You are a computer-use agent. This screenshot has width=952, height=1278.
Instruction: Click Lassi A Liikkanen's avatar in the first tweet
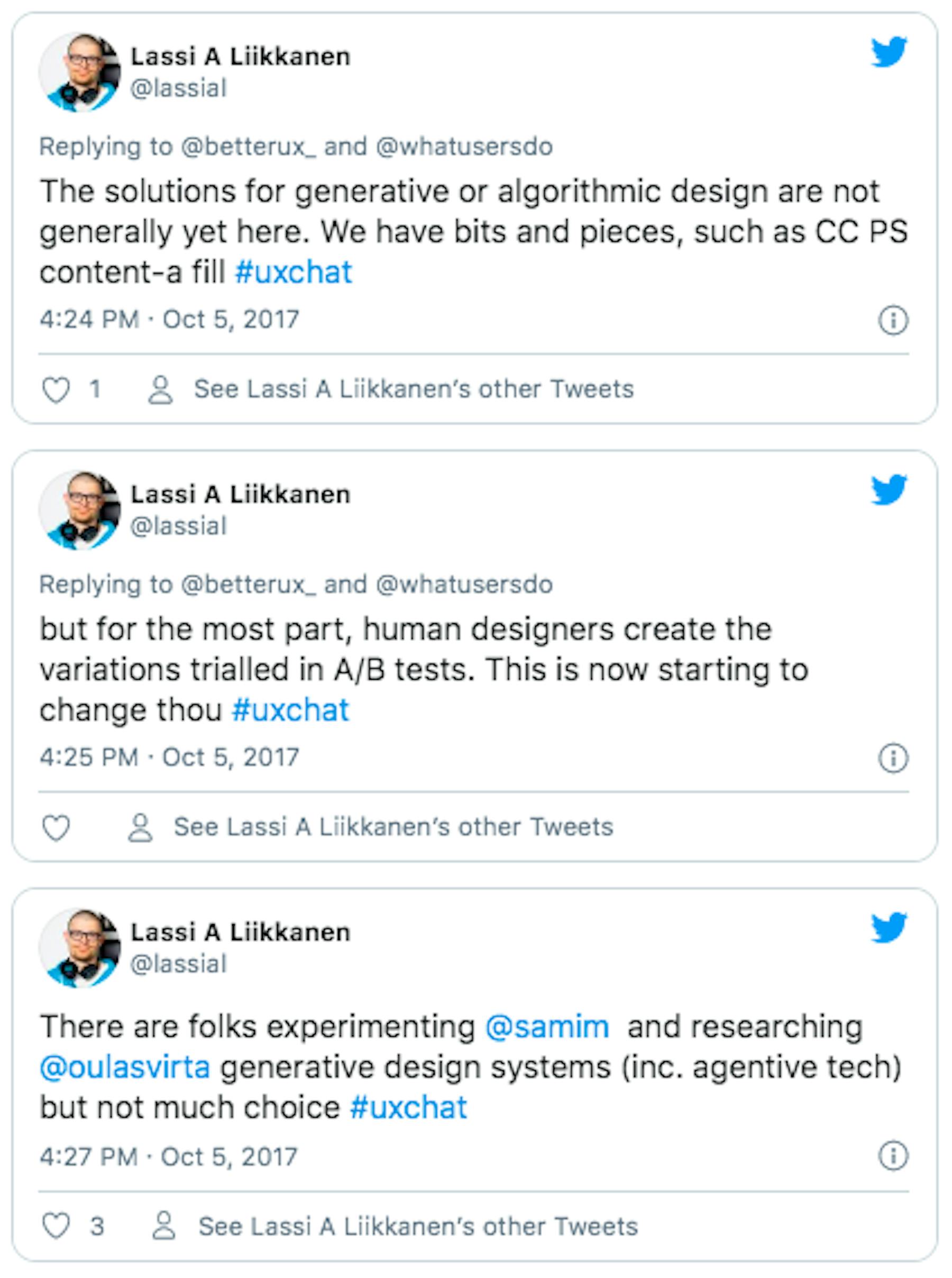79,72
